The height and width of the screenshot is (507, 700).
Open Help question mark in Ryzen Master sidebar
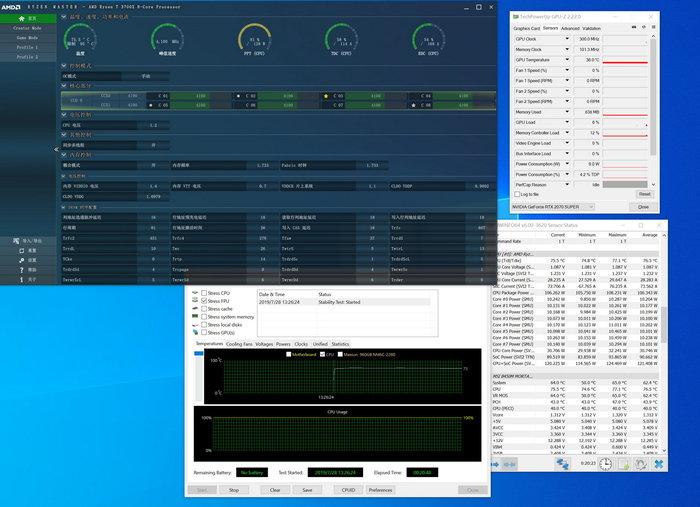coord(21,270)
